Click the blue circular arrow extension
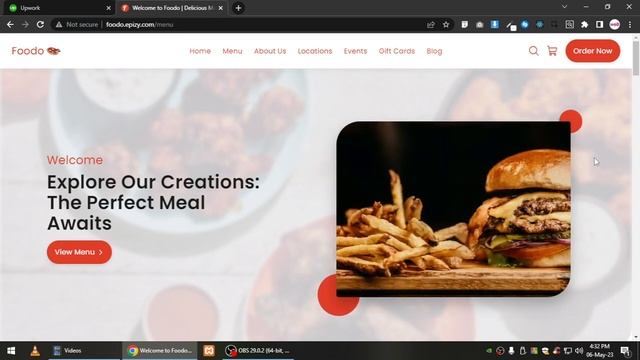 [x=525, y=24]
